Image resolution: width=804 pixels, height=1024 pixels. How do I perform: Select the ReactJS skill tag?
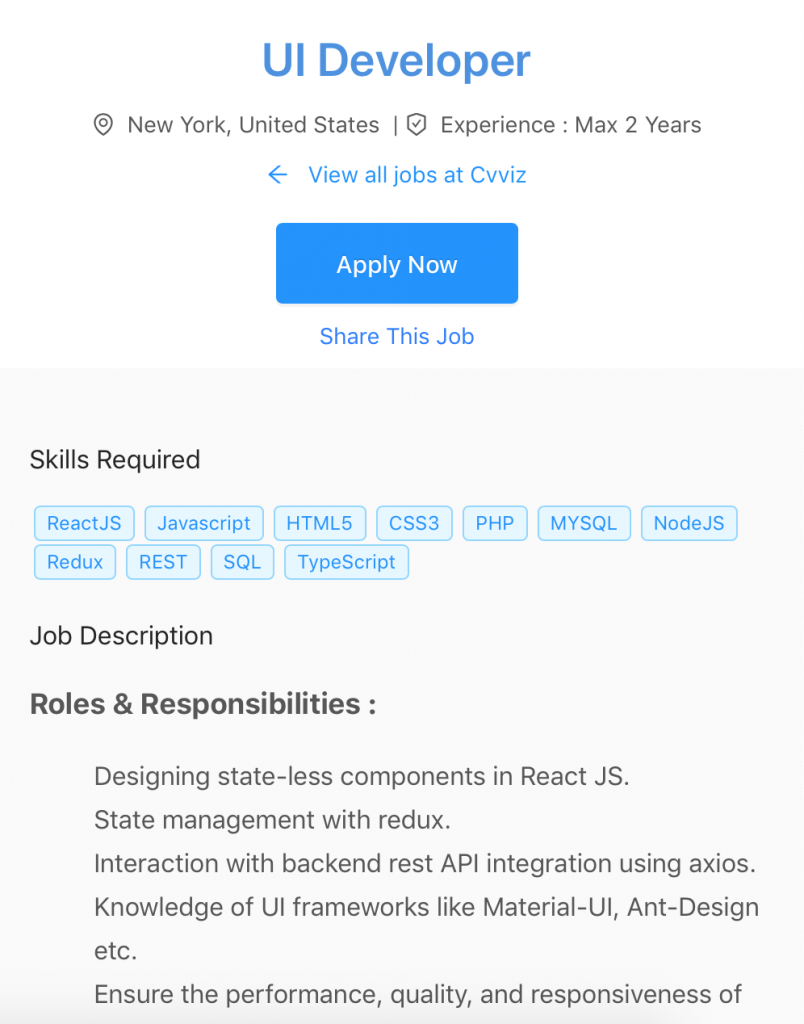[x=84, y=523]
